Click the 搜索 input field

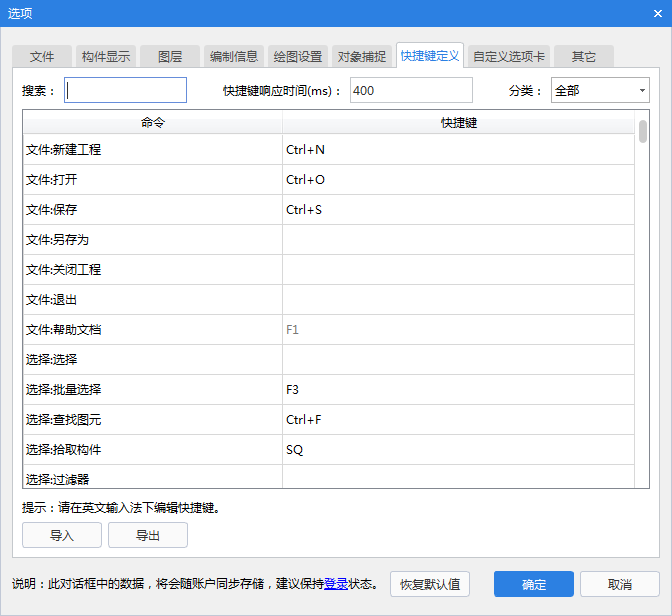click(126, 91)
